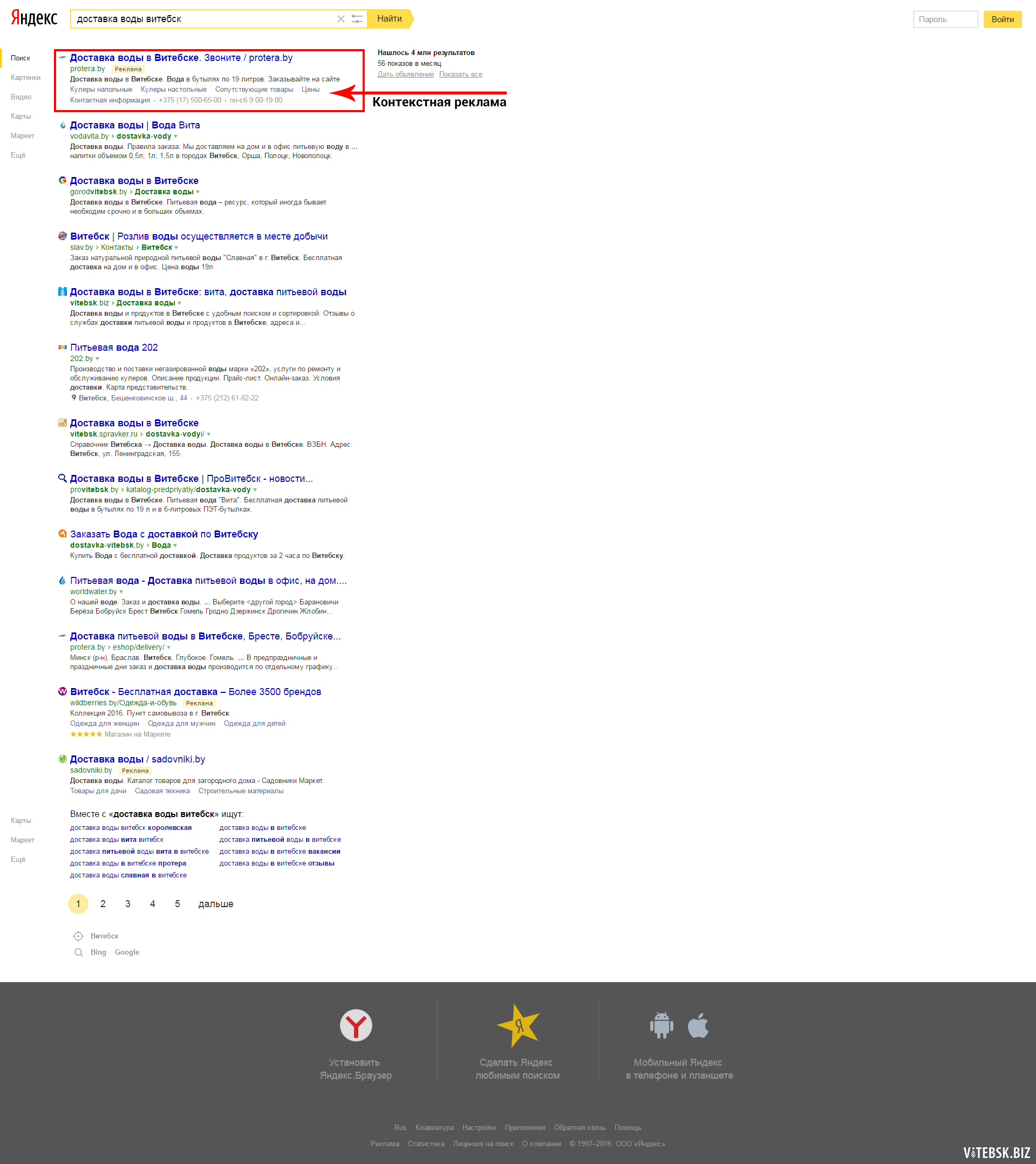Open the Магазин на Маркете link

[137, 734]
